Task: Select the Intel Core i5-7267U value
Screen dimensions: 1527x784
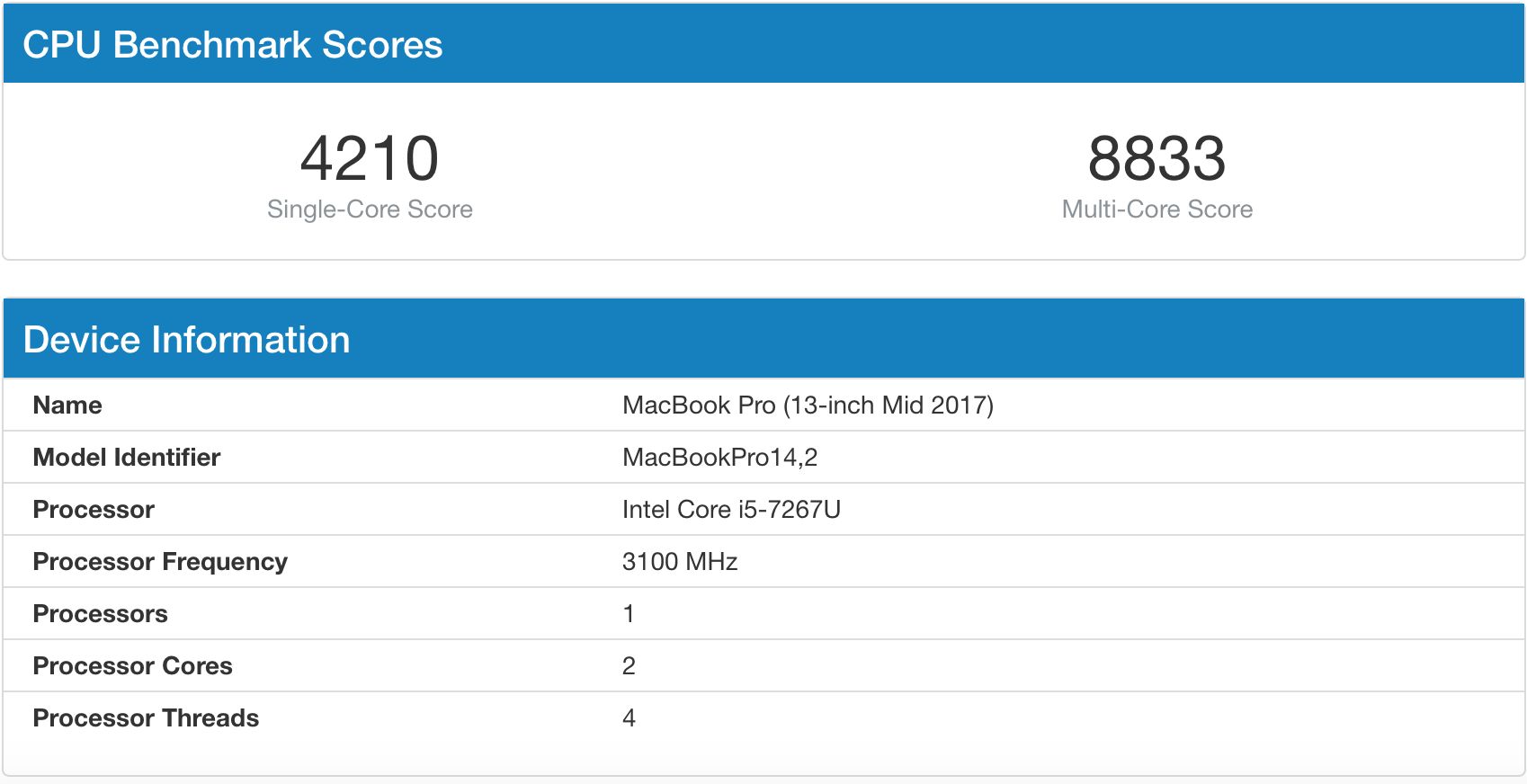Action: click(731, 510)
